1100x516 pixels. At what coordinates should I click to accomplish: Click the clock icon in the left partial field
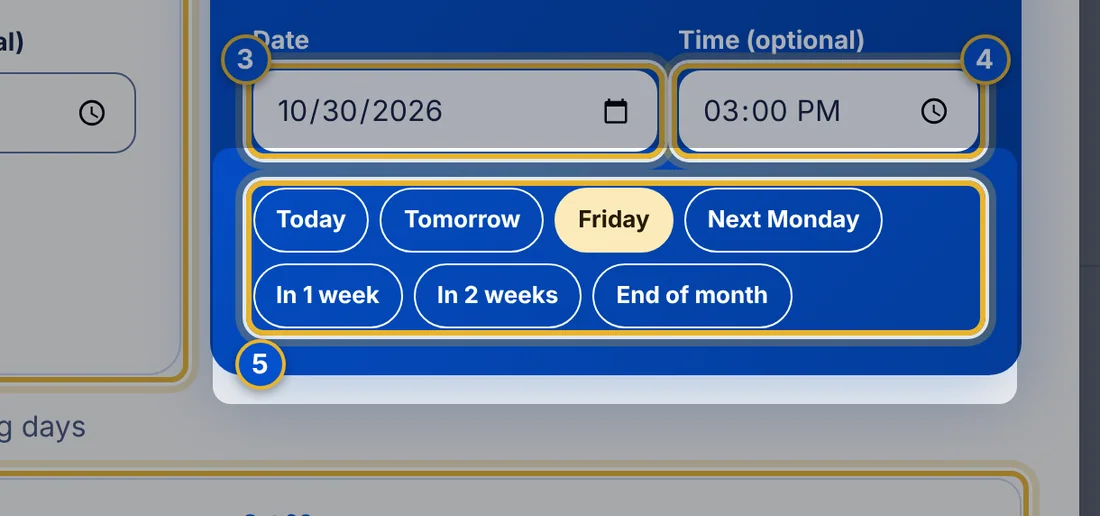pyautogui.click(x=92, y=112)
